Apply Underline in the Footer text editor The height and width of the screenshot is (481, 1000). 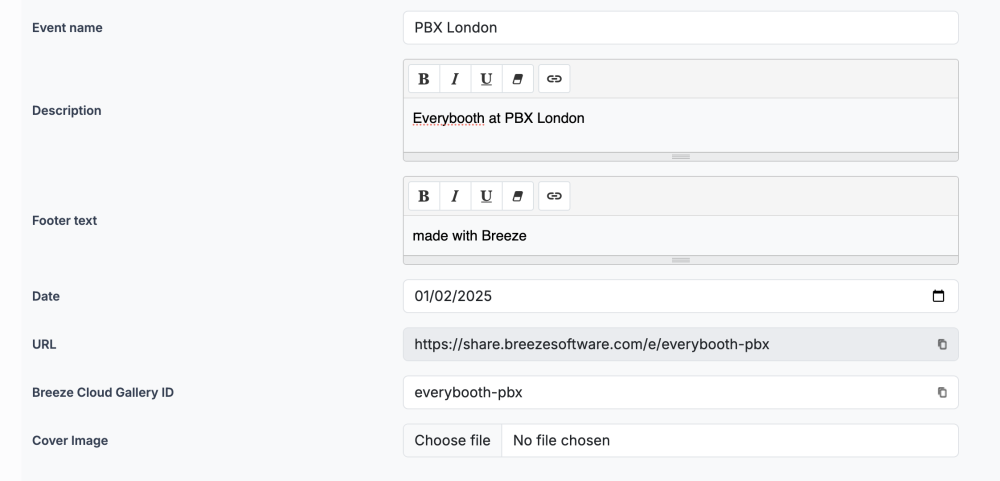(x=486, y=196)
